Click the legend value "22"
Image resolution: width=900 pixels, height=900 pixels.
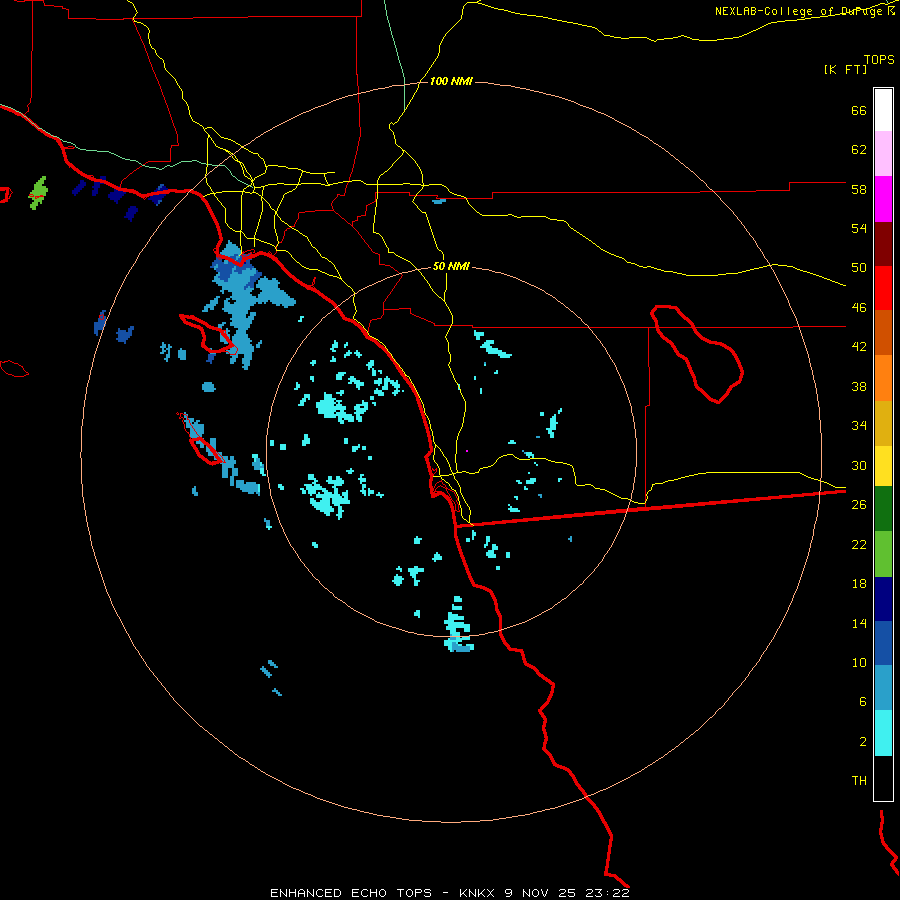(x=859, y=544)
